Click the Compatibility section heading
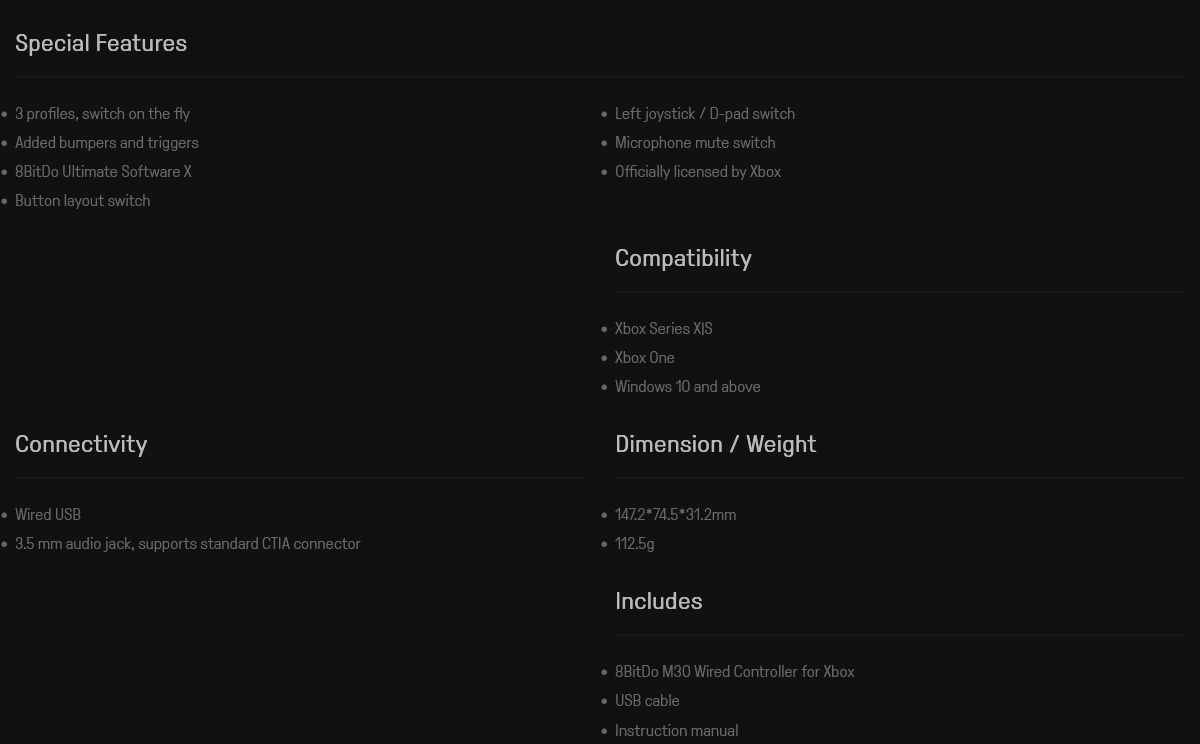Image resolution: width=1200 pixels, height=744 pixels. (x=683, y=258)
